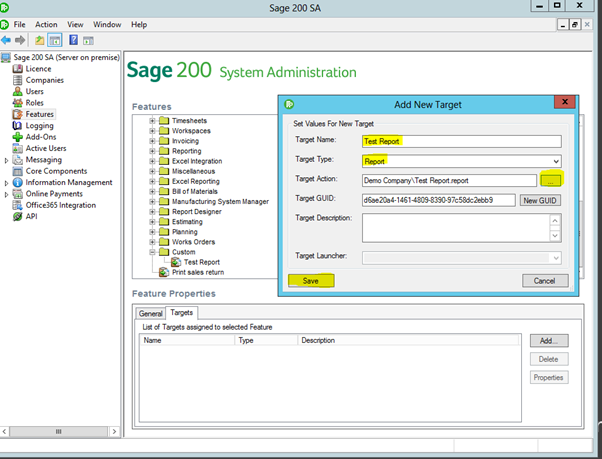Switch to the General tab
602x459 pixels.
pyautogui.click(x=150, y=314)
